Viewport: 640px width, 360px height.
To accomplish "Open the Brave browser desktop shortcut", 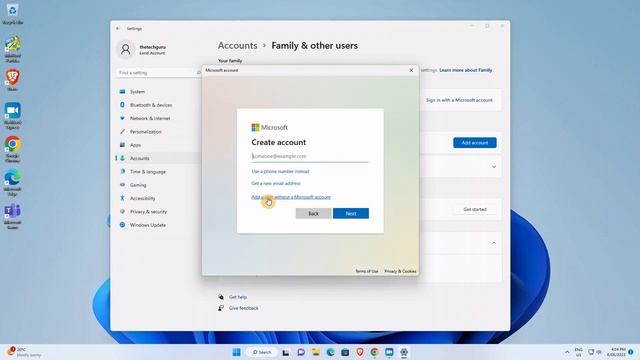I will 12,80.
